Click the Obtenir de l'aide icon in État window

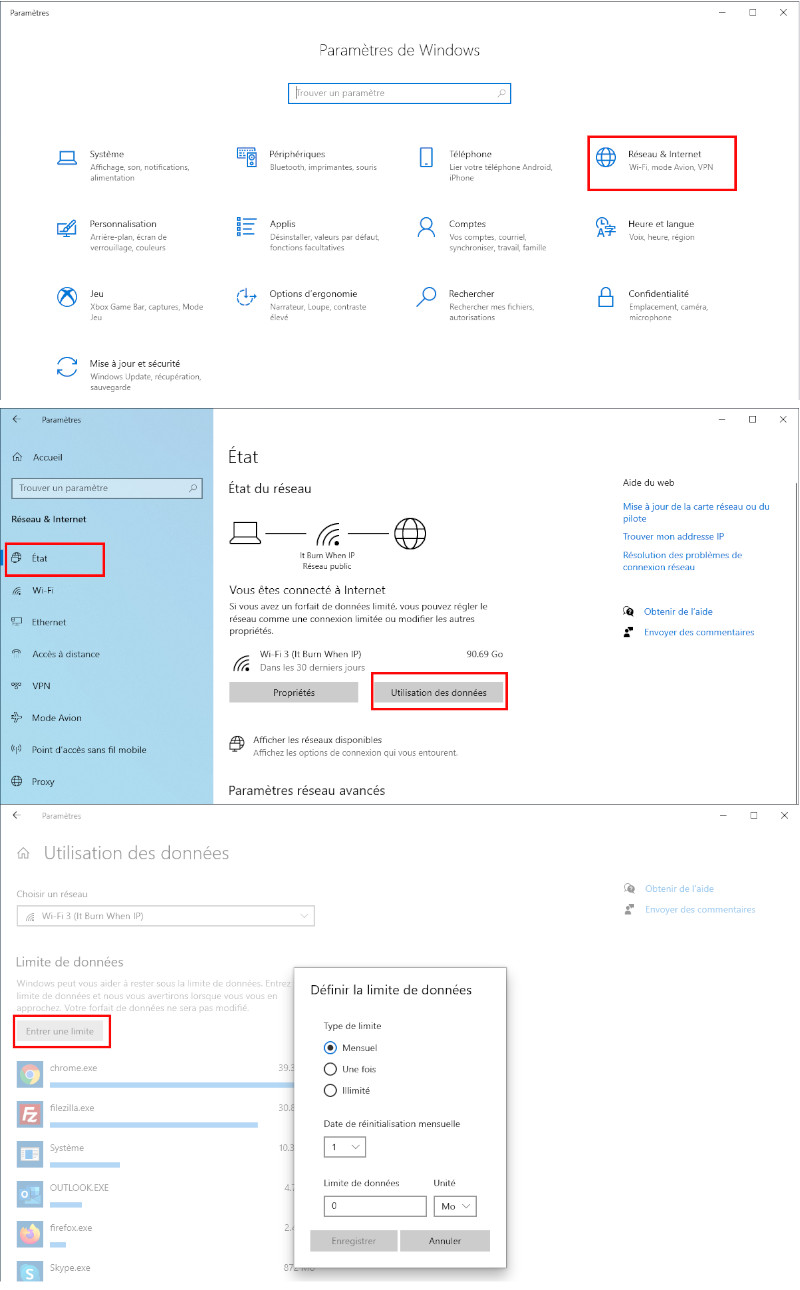[628, 611]
